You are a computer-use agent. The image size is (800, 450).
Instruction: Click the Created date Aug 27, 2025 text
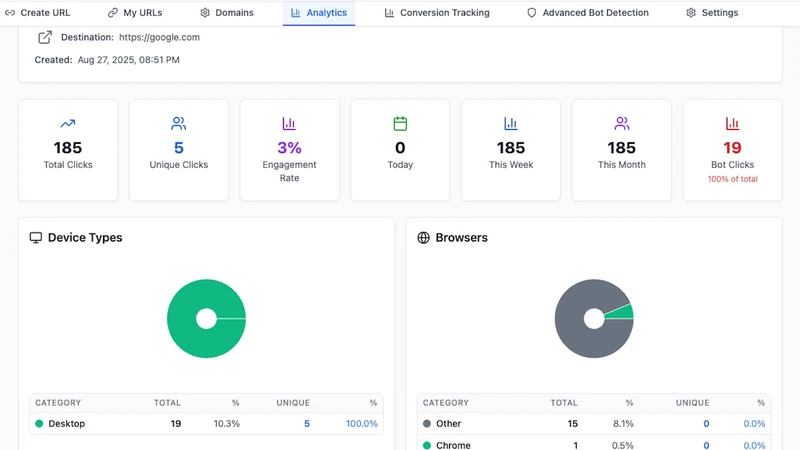(129, 60)
